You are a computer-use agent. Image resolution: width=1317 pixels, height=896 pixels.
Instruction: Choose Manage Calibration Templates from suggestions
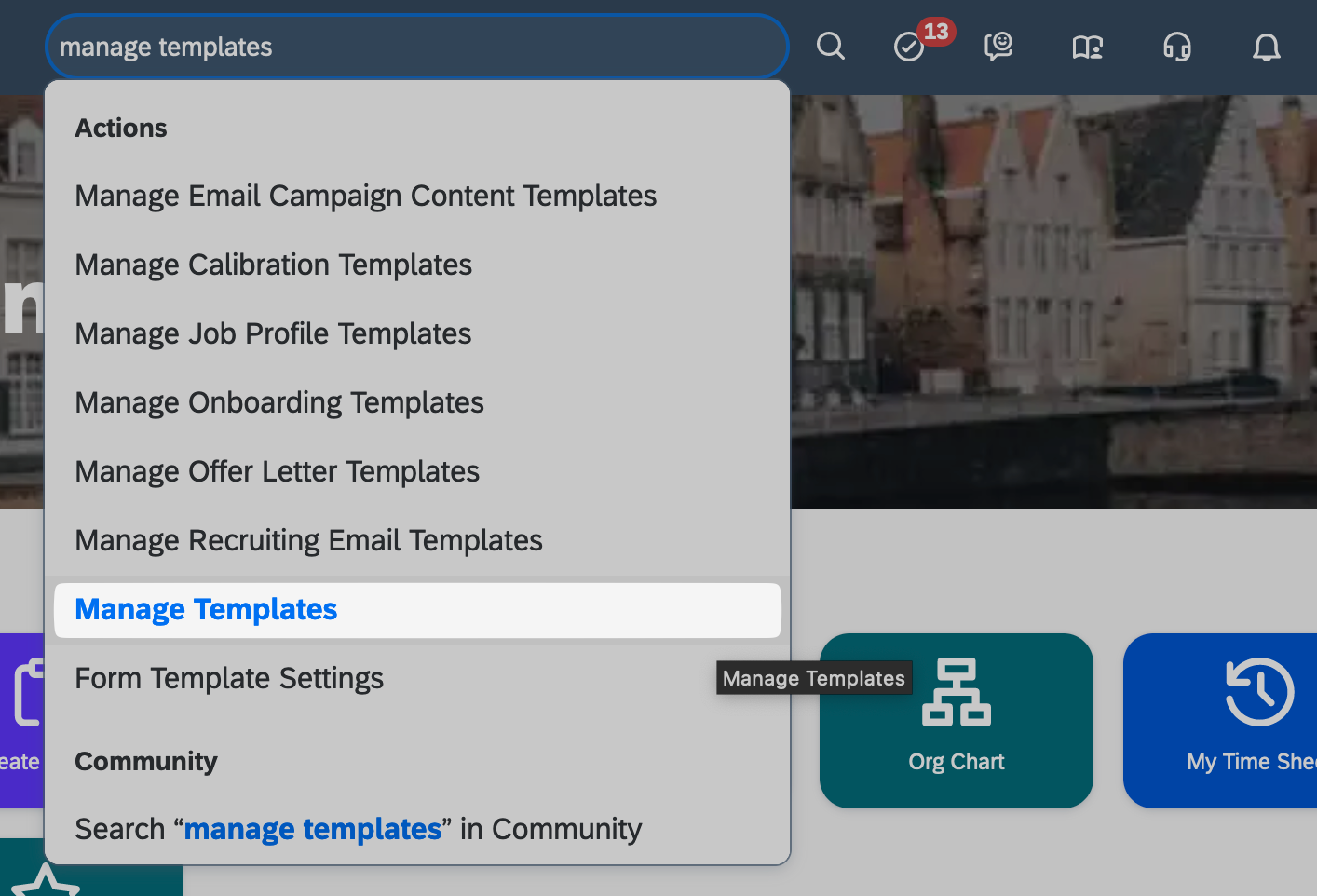coord(273,265)
